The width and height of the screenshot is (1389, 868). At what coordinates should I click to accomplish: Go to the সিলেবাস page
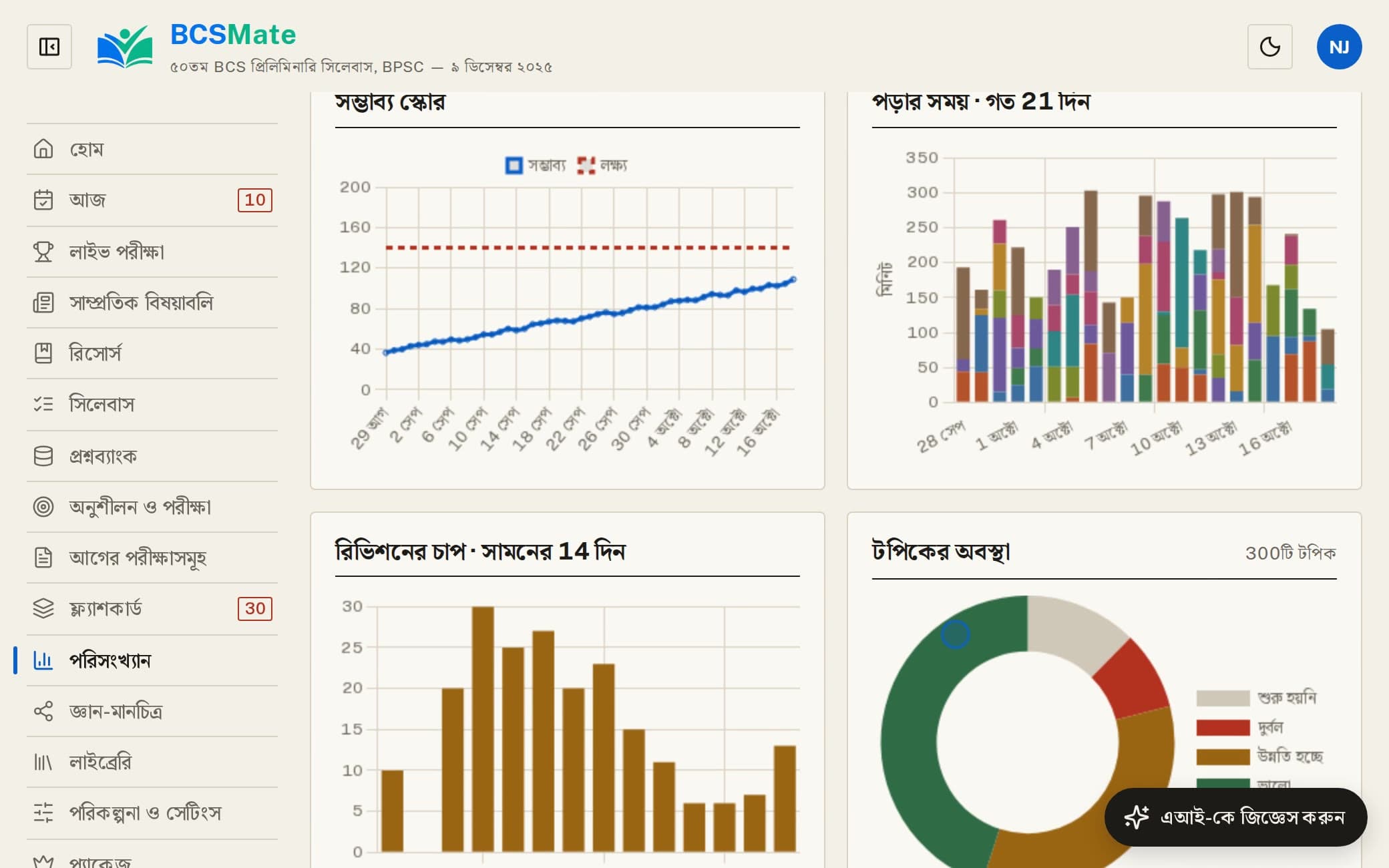point(152,404)
